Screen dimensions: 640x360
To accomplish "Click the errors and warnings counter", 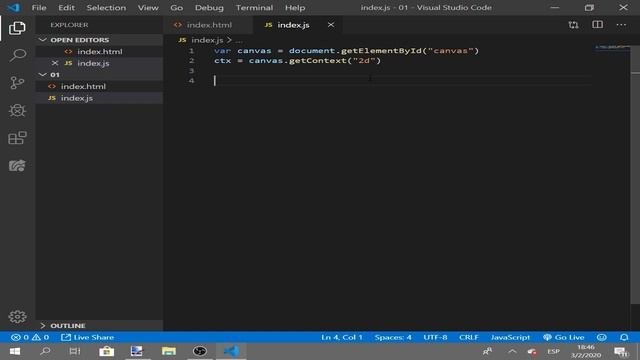I will [30, 338].
